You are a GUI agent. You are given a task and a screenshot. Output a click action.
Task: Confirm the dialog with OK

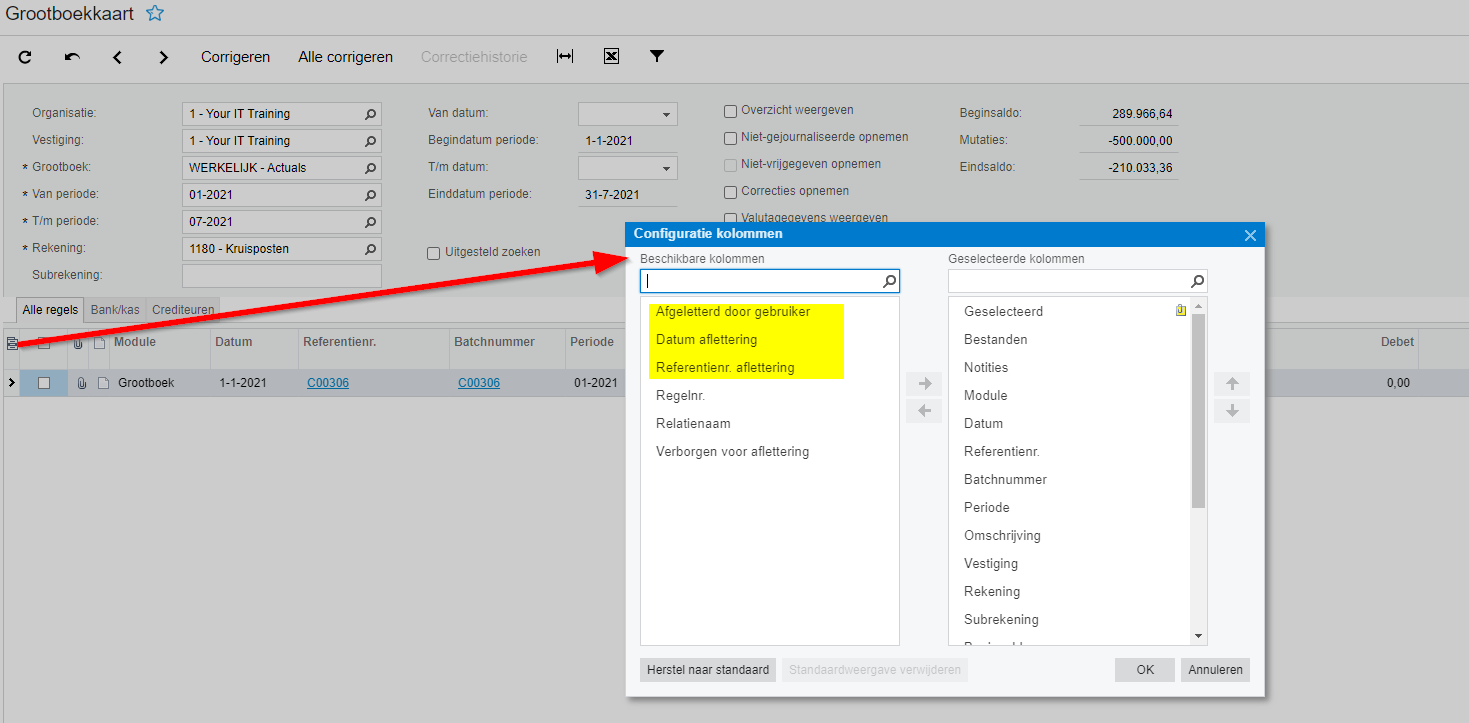click(x=1145, y=670)
